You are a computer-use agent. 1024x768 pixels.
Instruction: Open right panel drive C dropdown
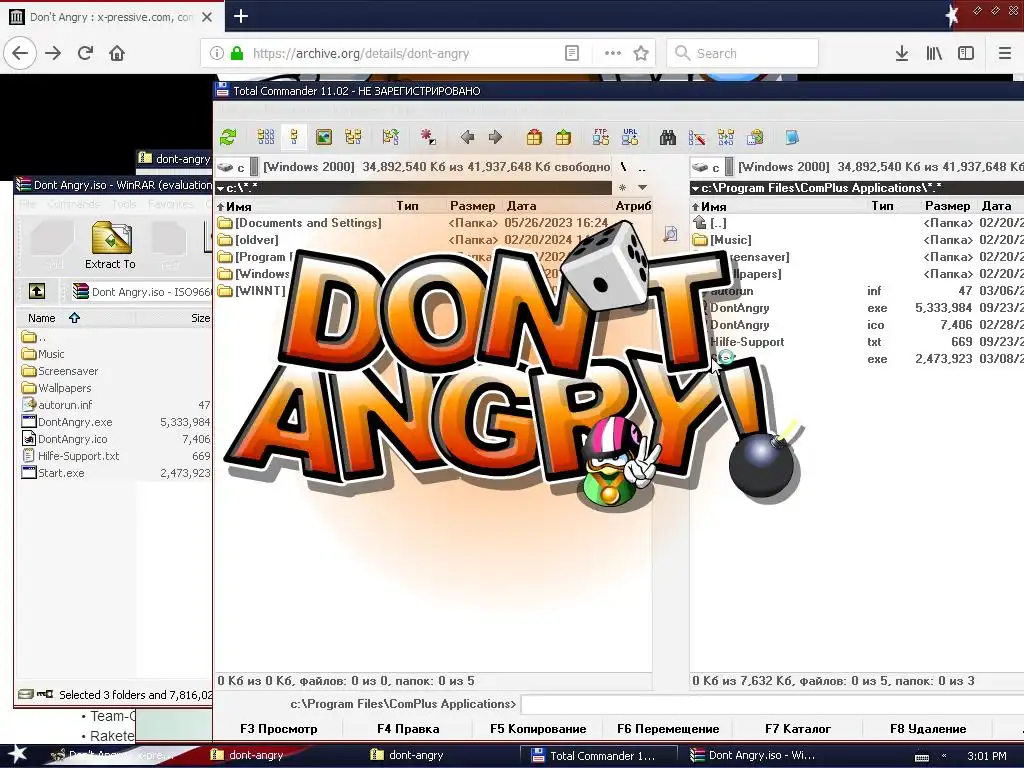(x=712, y=167)
